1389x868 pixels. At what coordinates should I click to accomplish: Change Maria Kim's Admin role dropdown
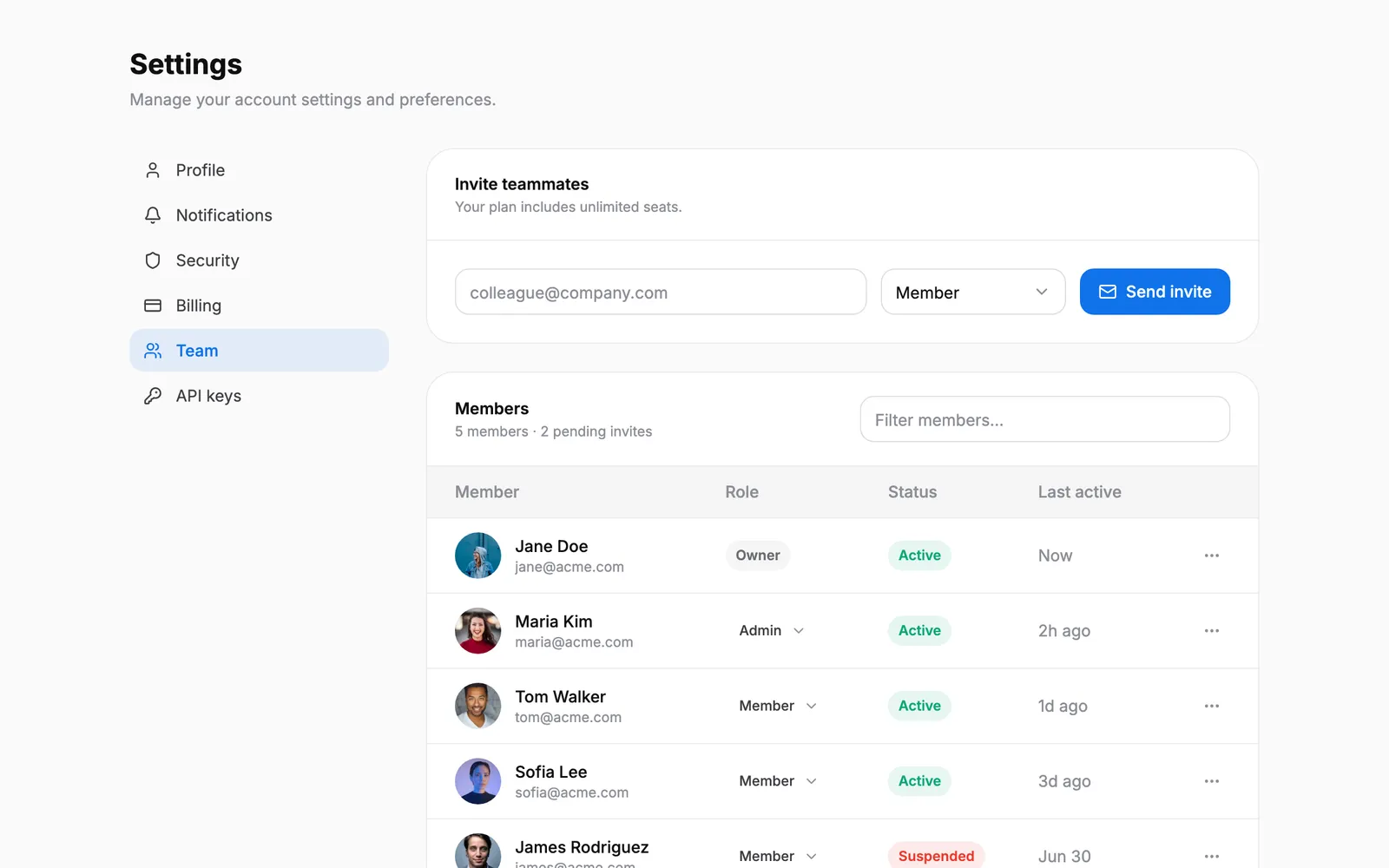pos(772,631)
